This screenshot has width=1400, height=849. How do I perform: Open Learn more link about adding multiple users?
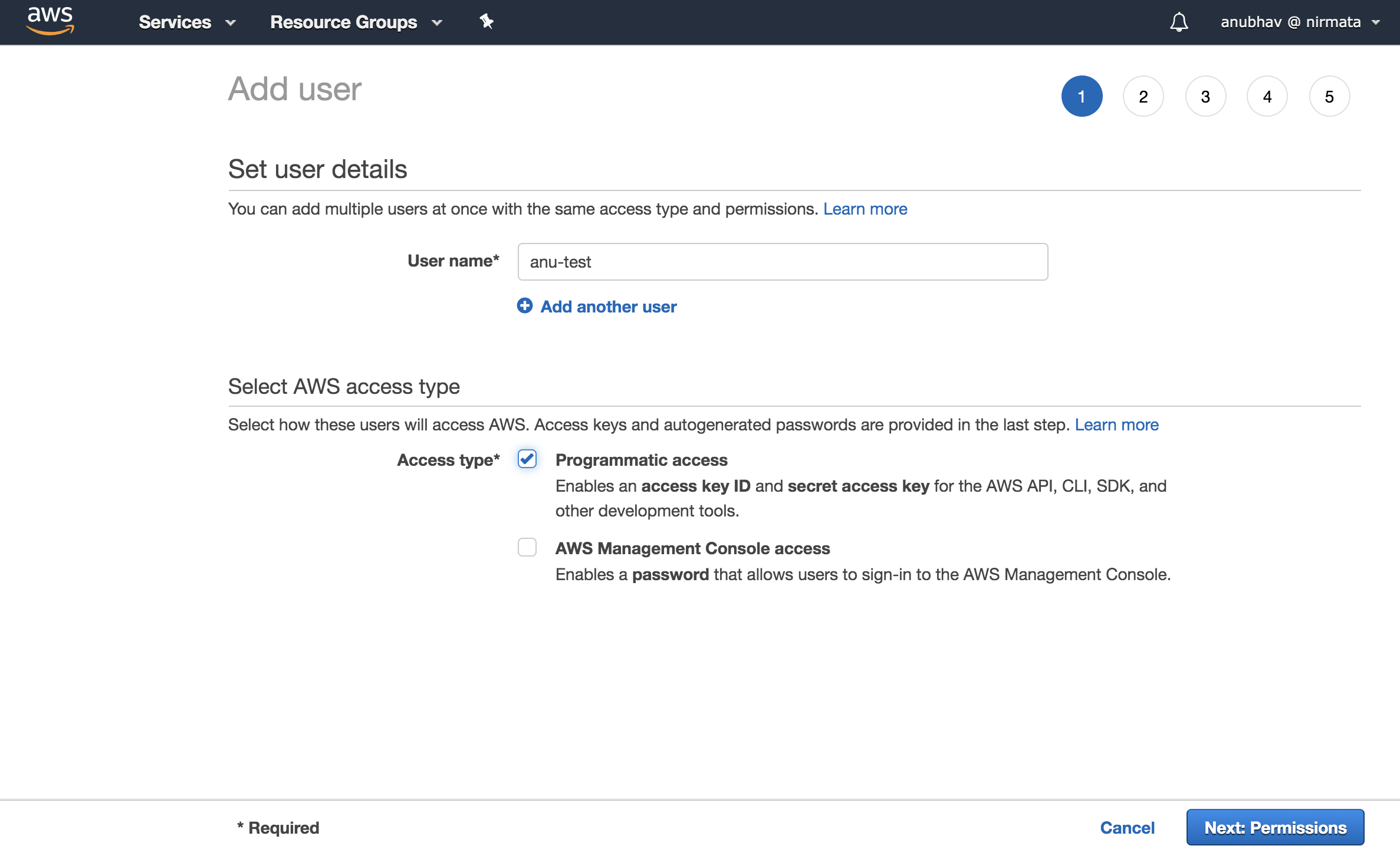click(x=865, y=209)
